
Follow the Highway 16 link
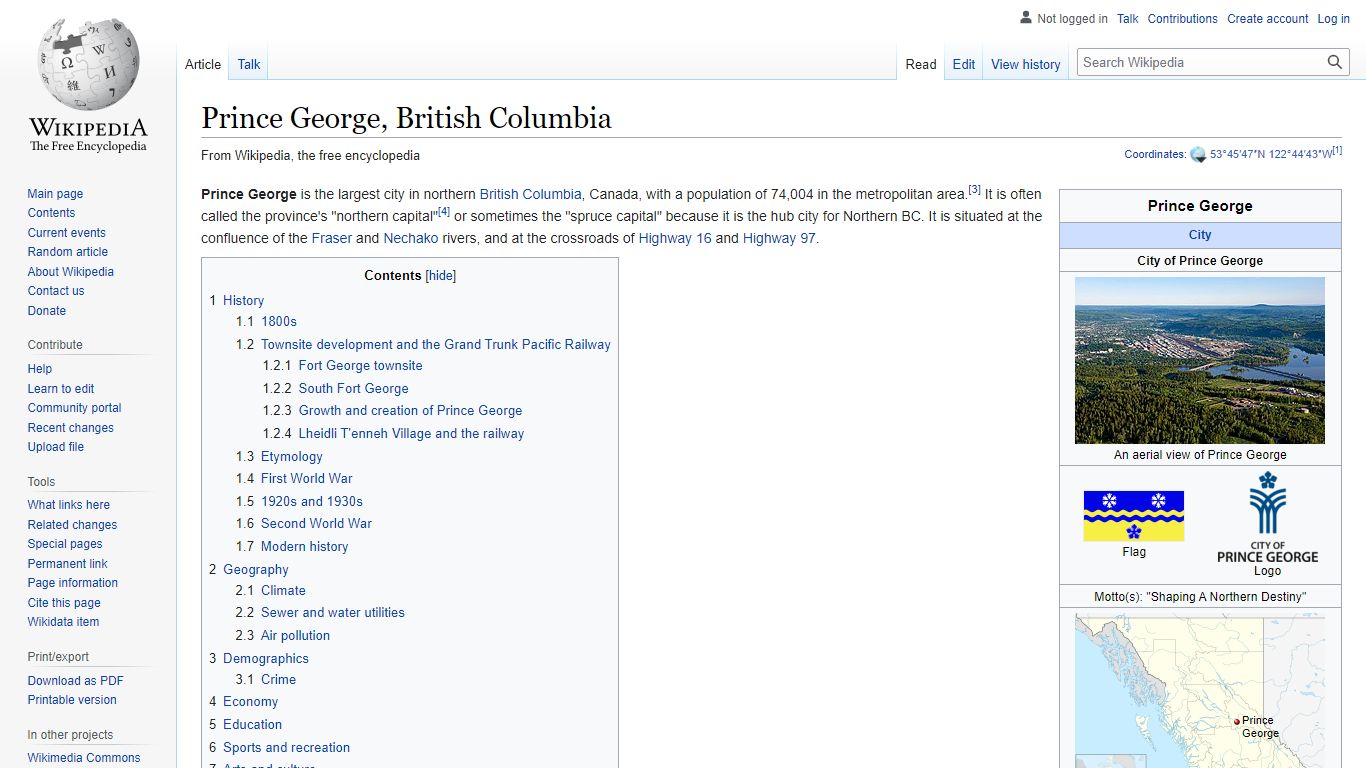(675, 238)
